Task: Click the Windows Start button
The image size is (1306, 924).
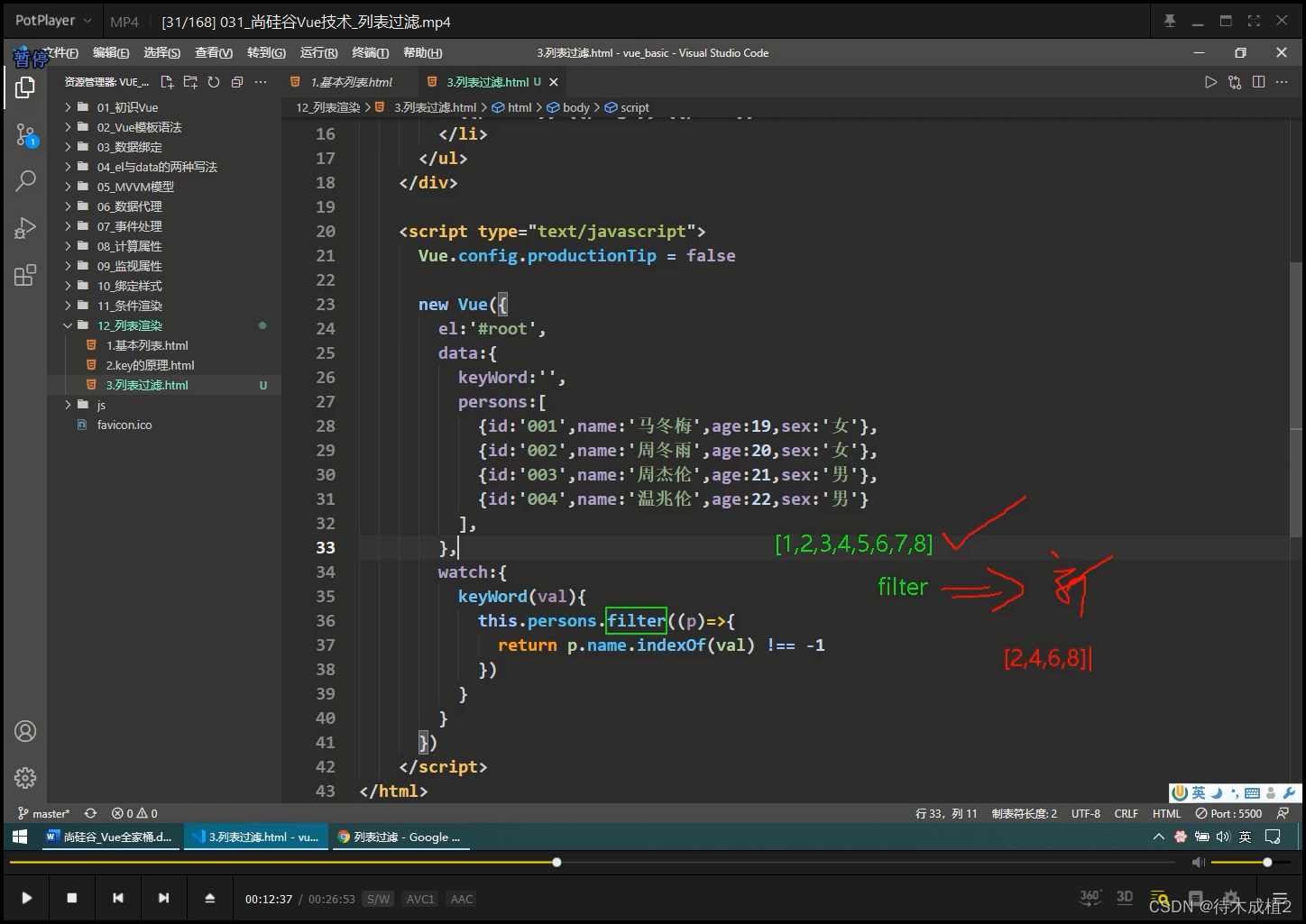Action: coord(20,837)
